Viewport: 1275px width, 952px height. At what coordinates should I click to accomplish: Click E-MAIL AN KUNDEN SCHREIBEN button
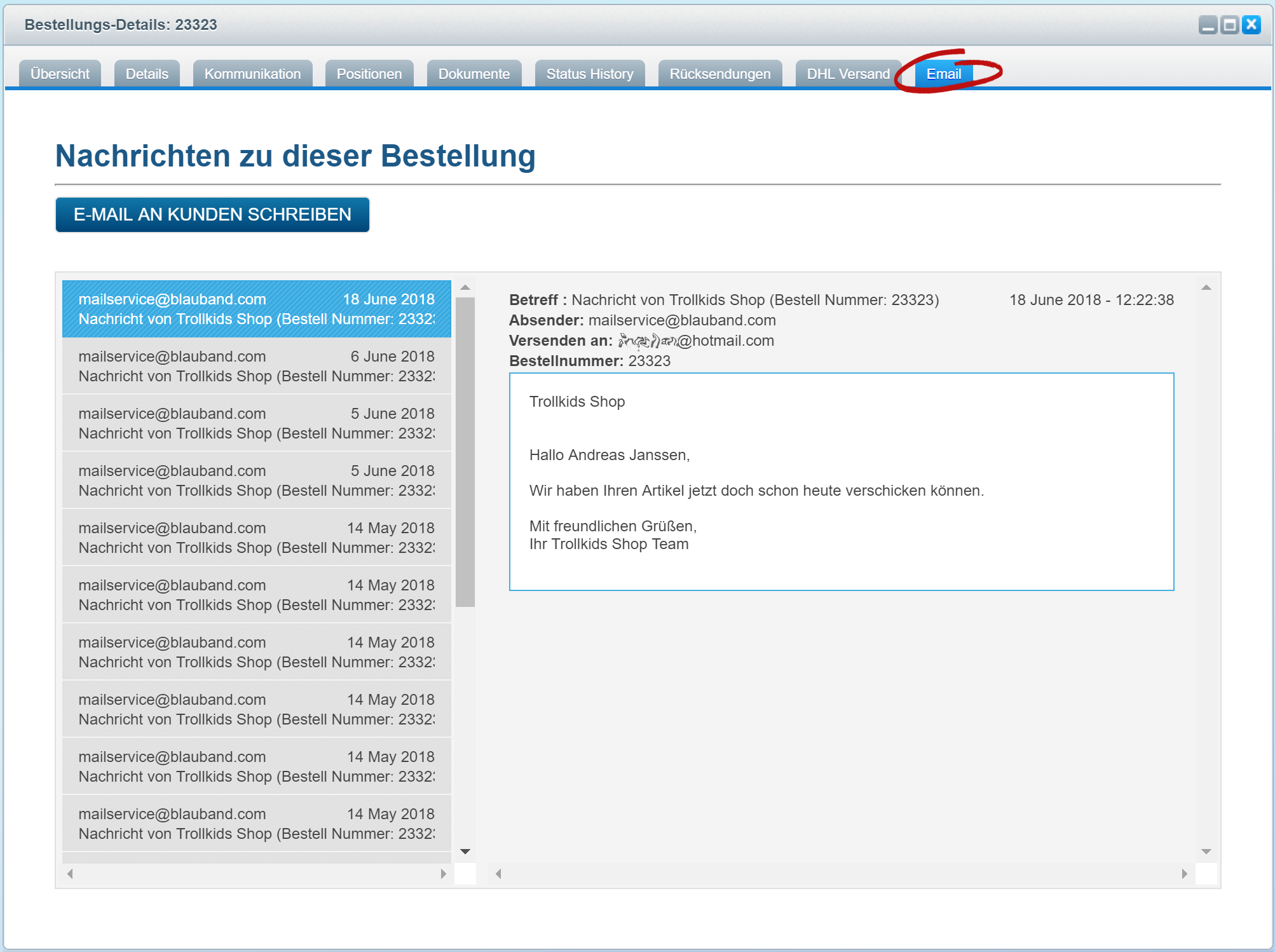pyautogui.click(x=212, y=215)
